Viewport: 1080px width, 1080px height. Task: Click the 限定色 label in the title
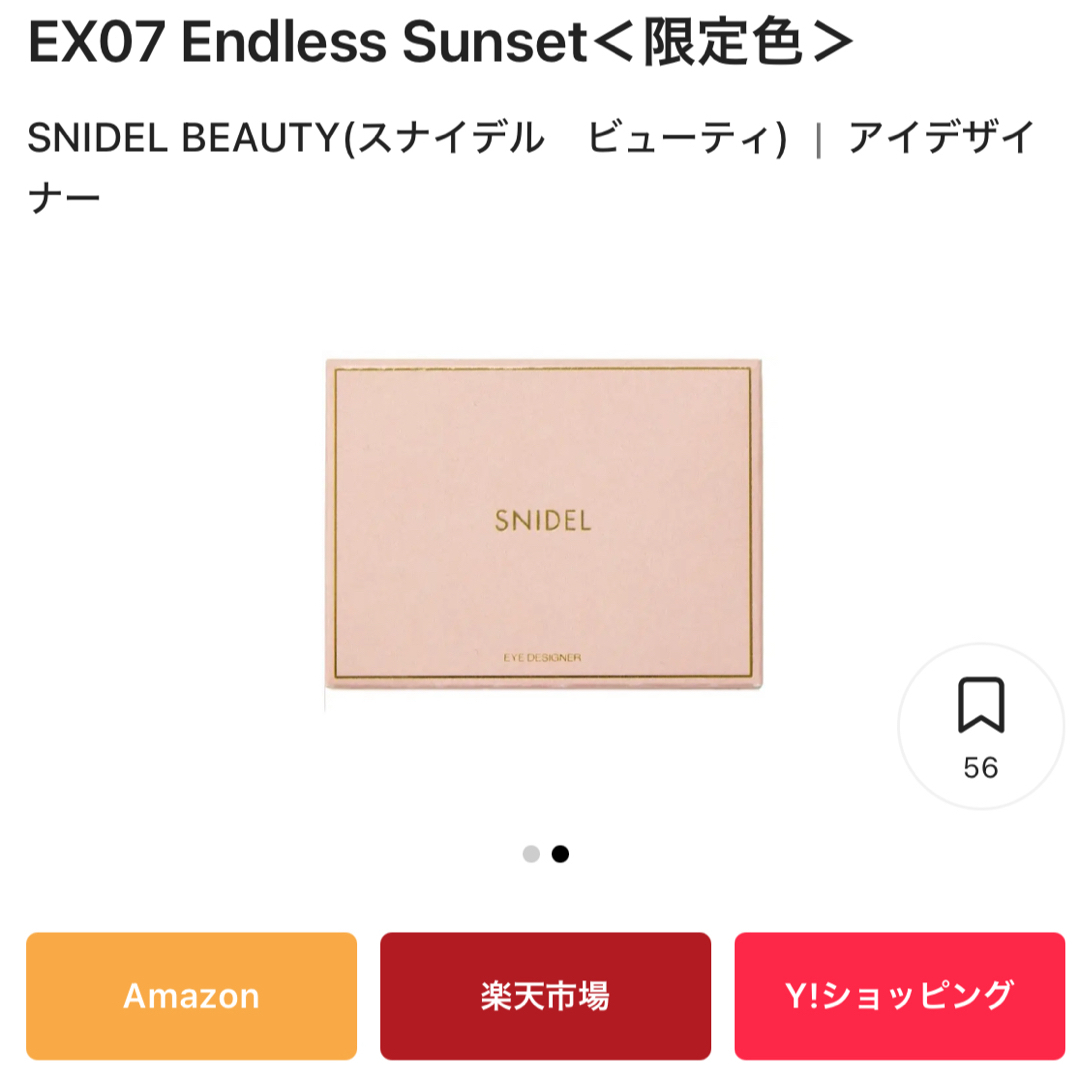[x=723, y=42]
